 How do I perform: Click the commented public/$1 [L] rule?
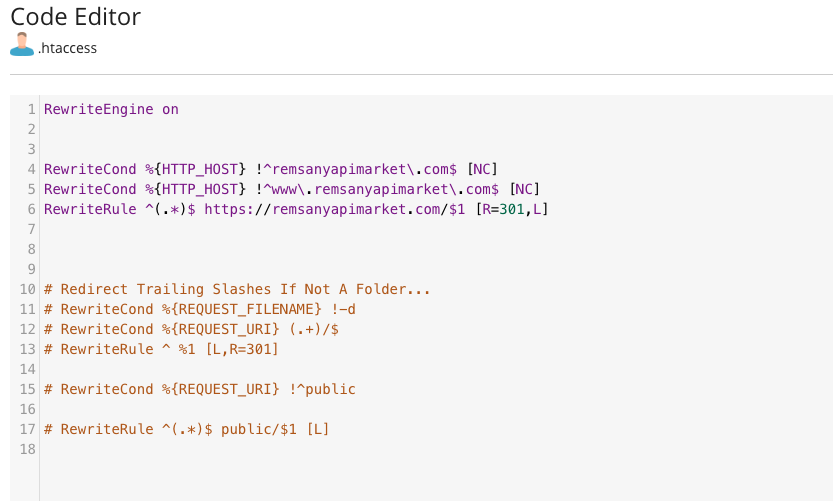186,429
